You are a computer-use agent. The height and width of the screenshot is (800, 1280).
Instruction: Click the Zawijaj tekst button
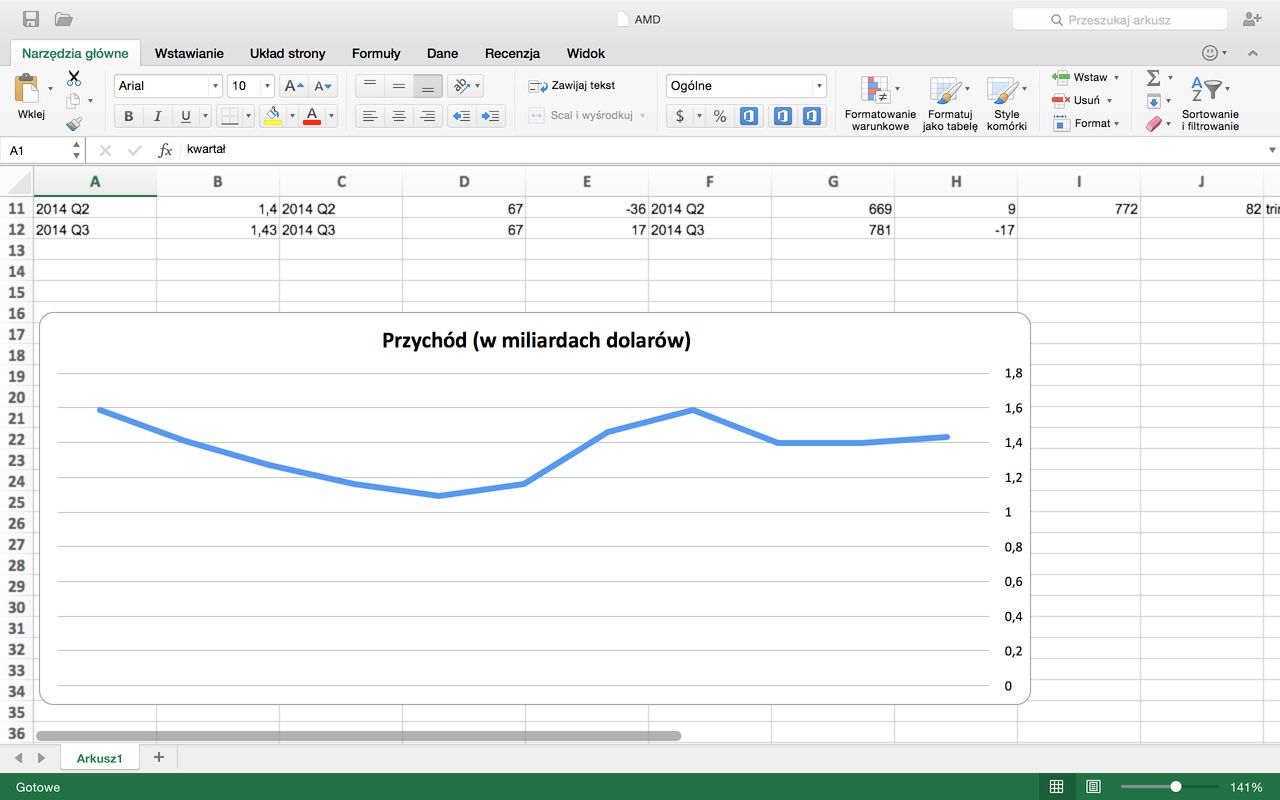tap(572, 86)
